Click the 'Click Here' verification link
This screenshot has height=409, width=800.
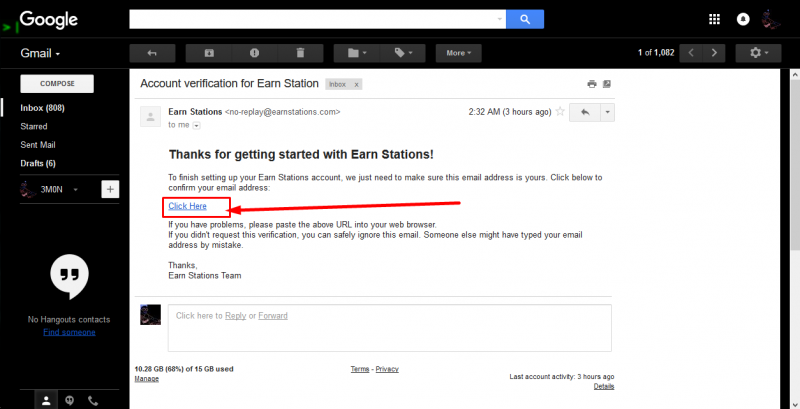[187, 206]
